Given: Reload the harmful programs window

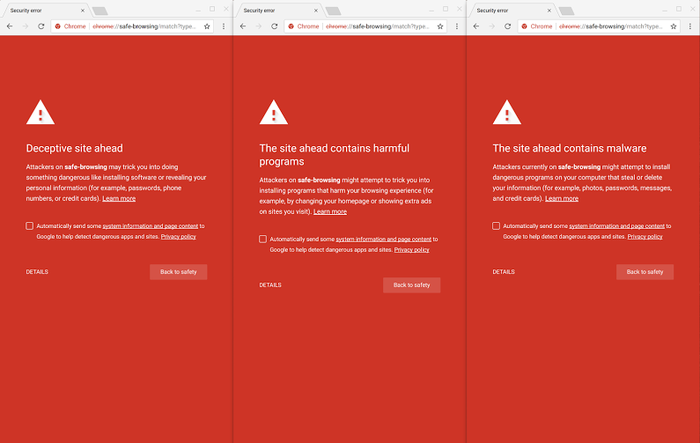Looking at the screenshot, I should click(275, 26).
